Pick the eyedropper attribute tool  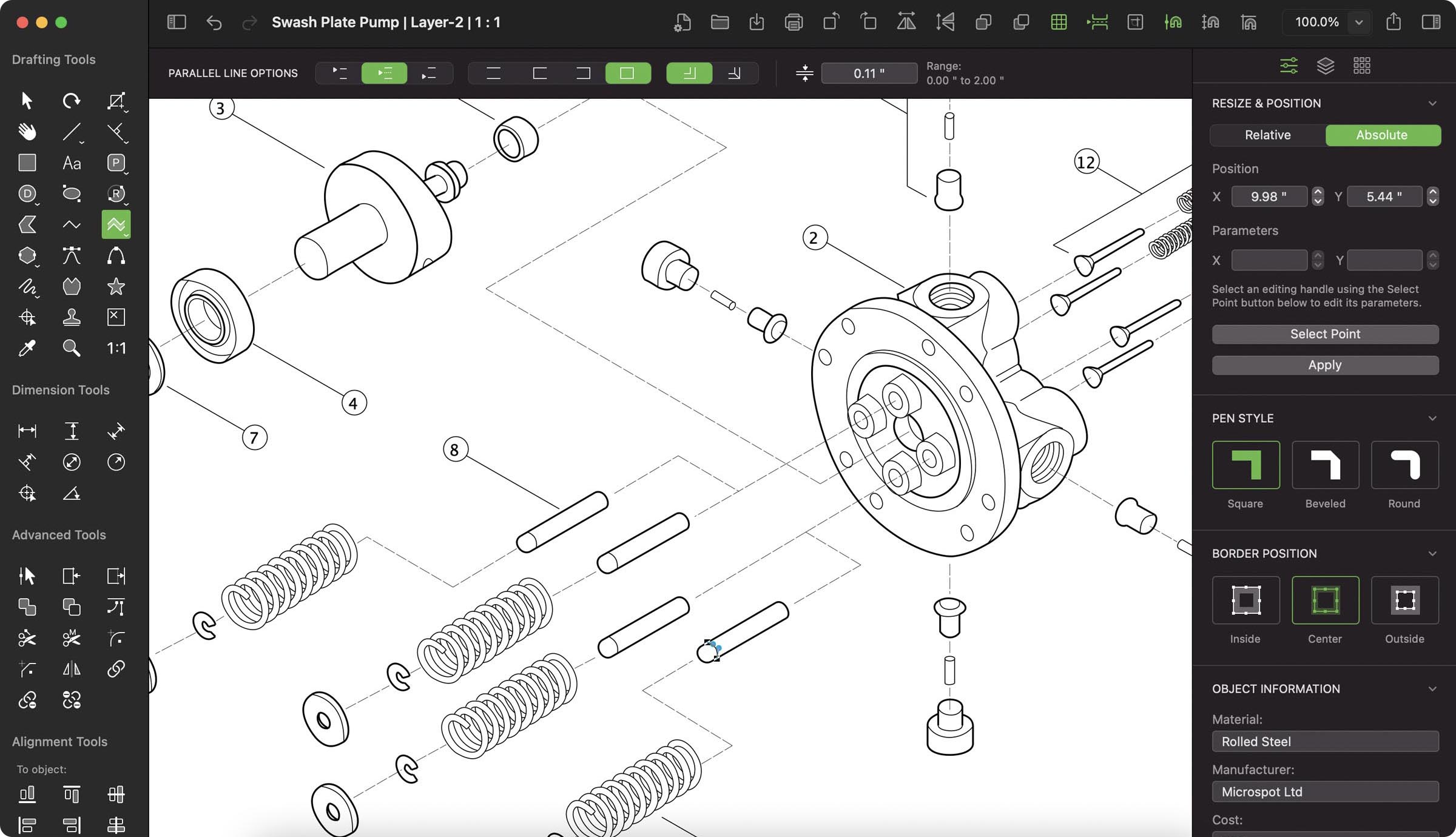click(27, 348)
